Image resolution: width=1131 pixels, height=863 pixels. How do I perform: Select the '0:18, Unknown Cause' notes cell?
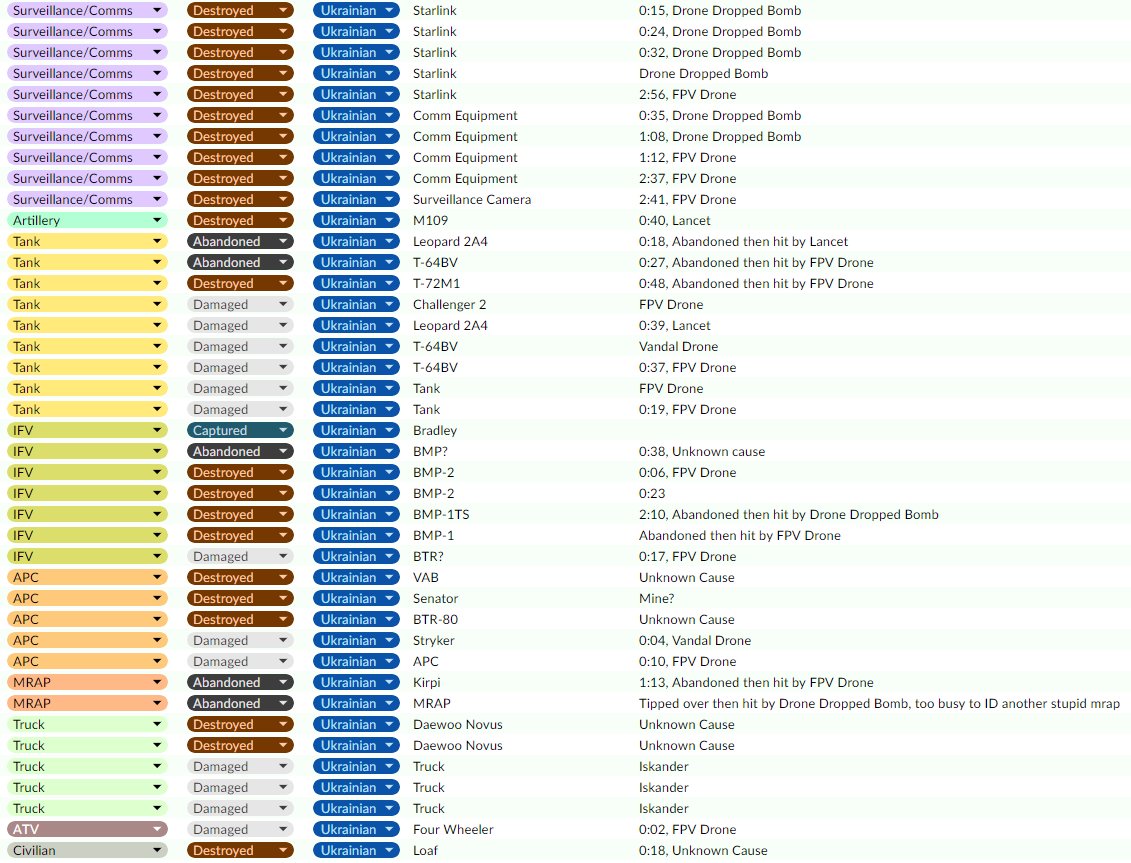pyautogui.click(x=703, y=850)
